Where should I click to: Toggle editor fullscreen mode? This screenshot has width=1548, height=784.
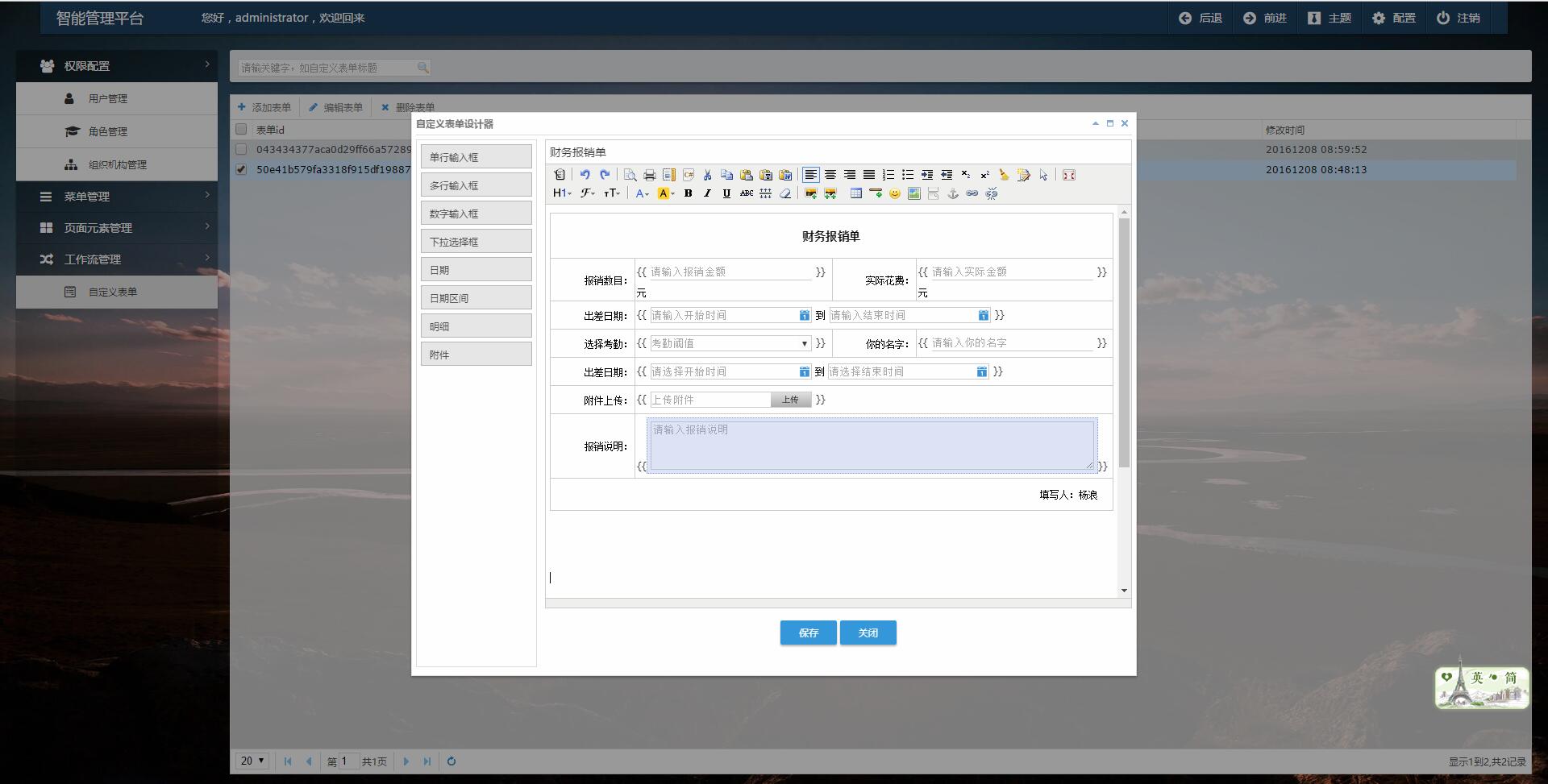point(1069,175)
